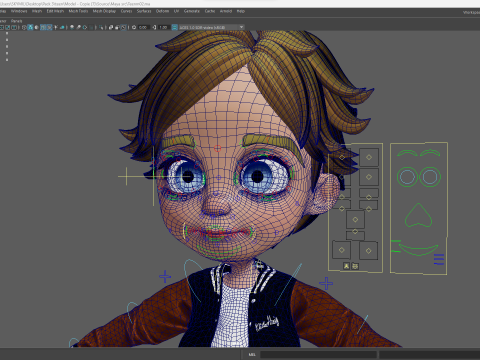Image resolution: width=480 pixels, height=360 pixels.
Task: Open the viewport Panels menu
Action: (x=16, y=21)
